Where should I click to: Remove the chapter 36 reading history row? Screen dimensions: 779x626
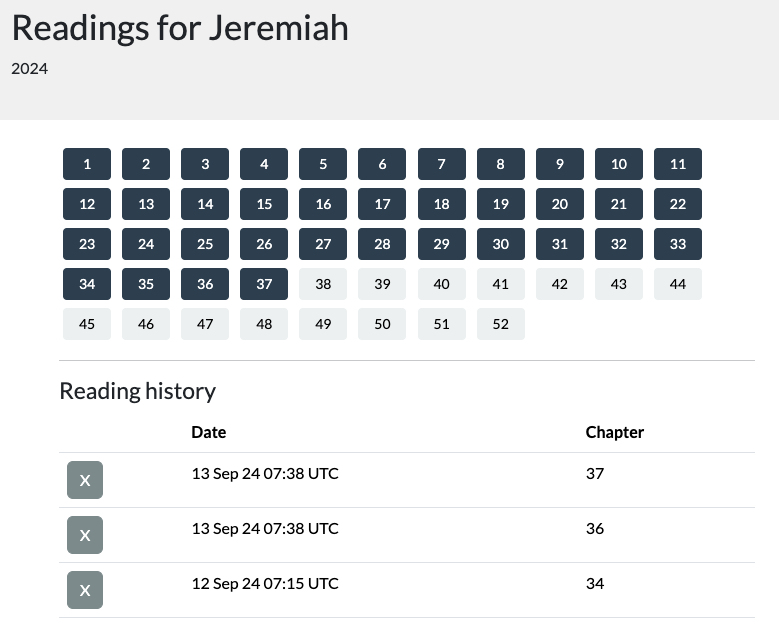(x=85, y=535)
